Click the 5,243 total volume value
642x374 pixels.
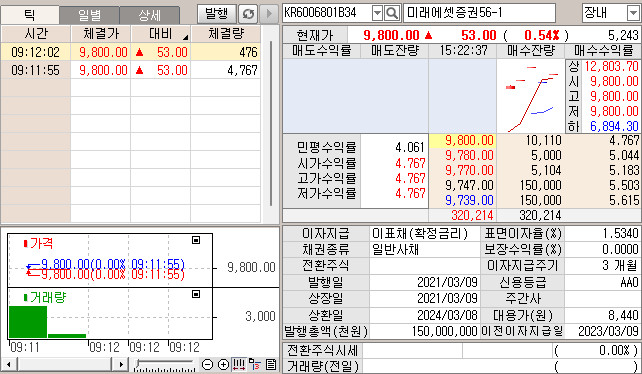tap(623, 35)
